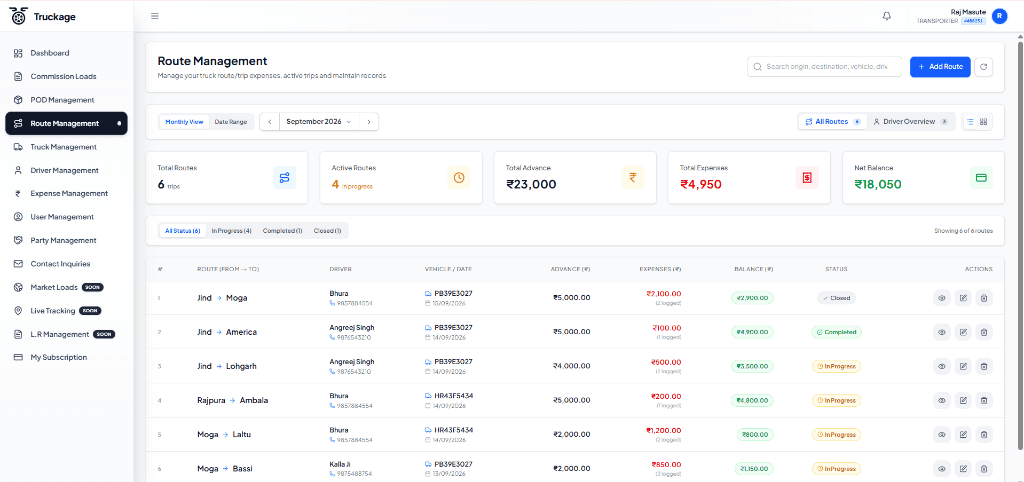Toggle the hamburger sidebar menu
The image size is (1024, 482).
click(x=155, y=16)
